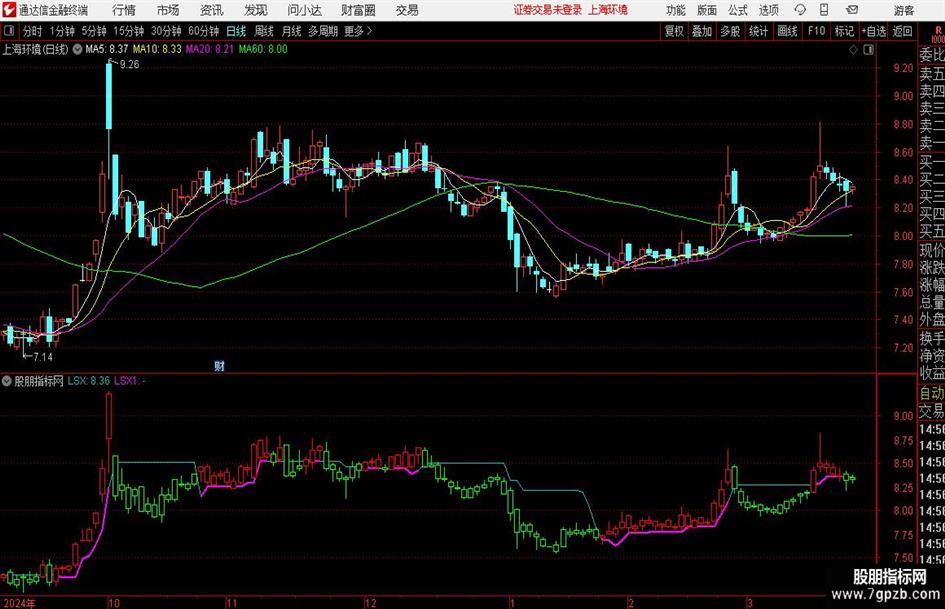Click the 9.20 price axis label
The image size is (945, 609).
(x=903, y=69)
